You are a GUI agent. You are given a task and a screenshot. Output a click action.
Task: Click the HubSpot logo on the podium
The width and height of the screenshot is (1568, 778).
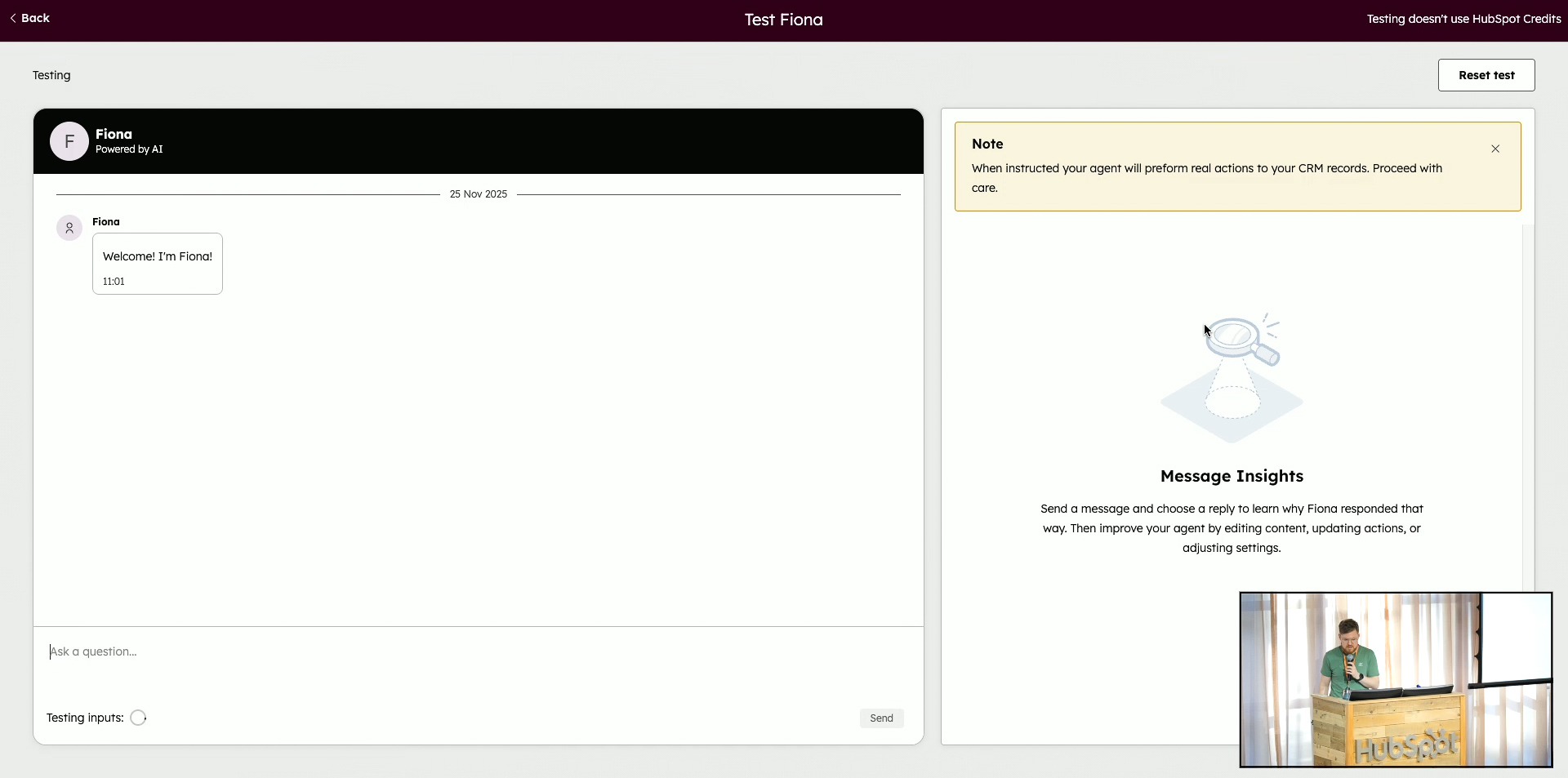coord(1405,746)
